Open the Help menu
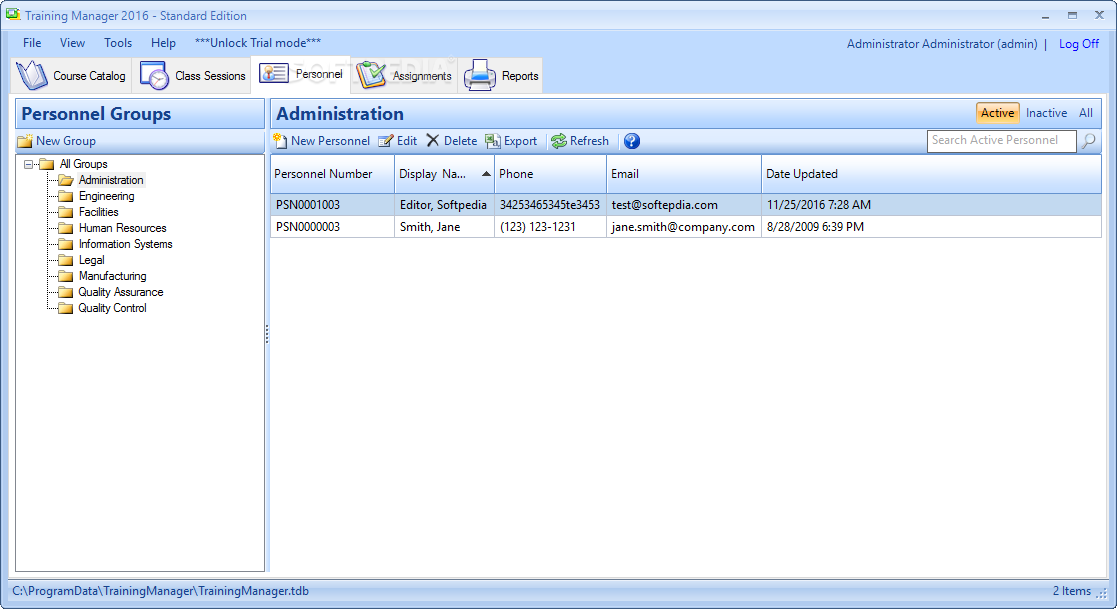The height and width of the screenshot is (609, 1117). [x=163, y=43]
